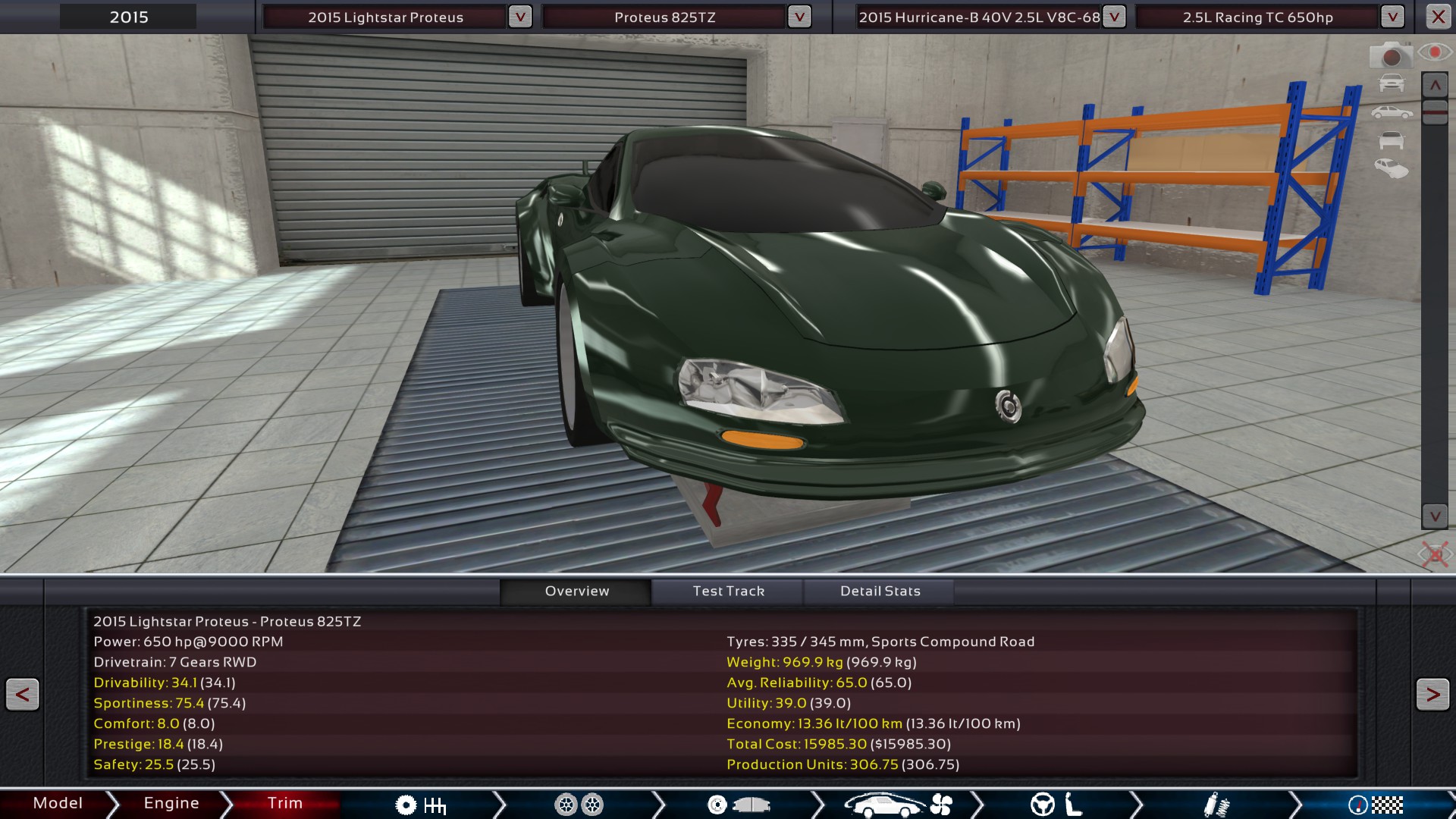Viewport: 1456px width, 819px height.
Task: Click the vertical scrollbar thumb handle
Action: (1435, 112)
